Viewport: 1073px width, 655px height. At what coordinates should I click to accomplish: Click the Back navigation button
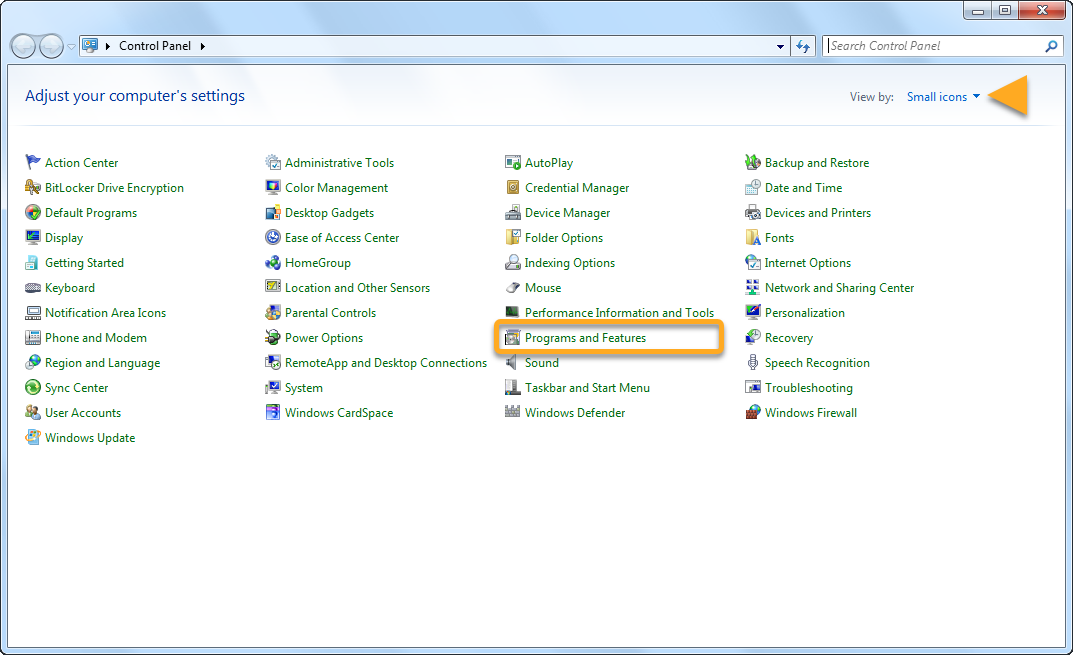point(24,46)
